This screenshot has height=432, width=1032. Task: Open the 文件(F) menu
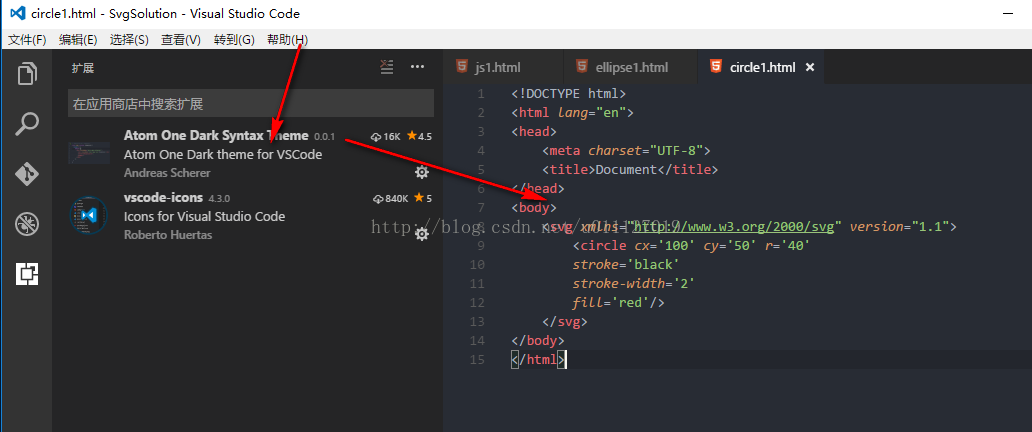[x=27, y=40]
